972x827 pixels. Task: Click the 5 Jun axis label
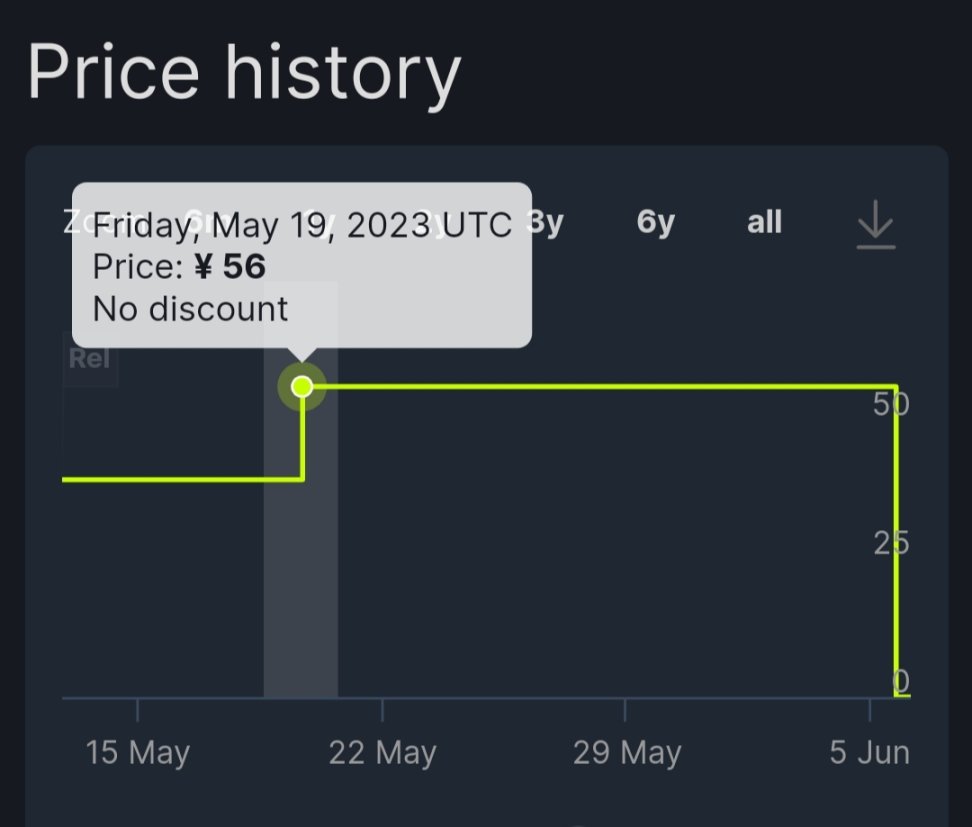click(870, 752)
